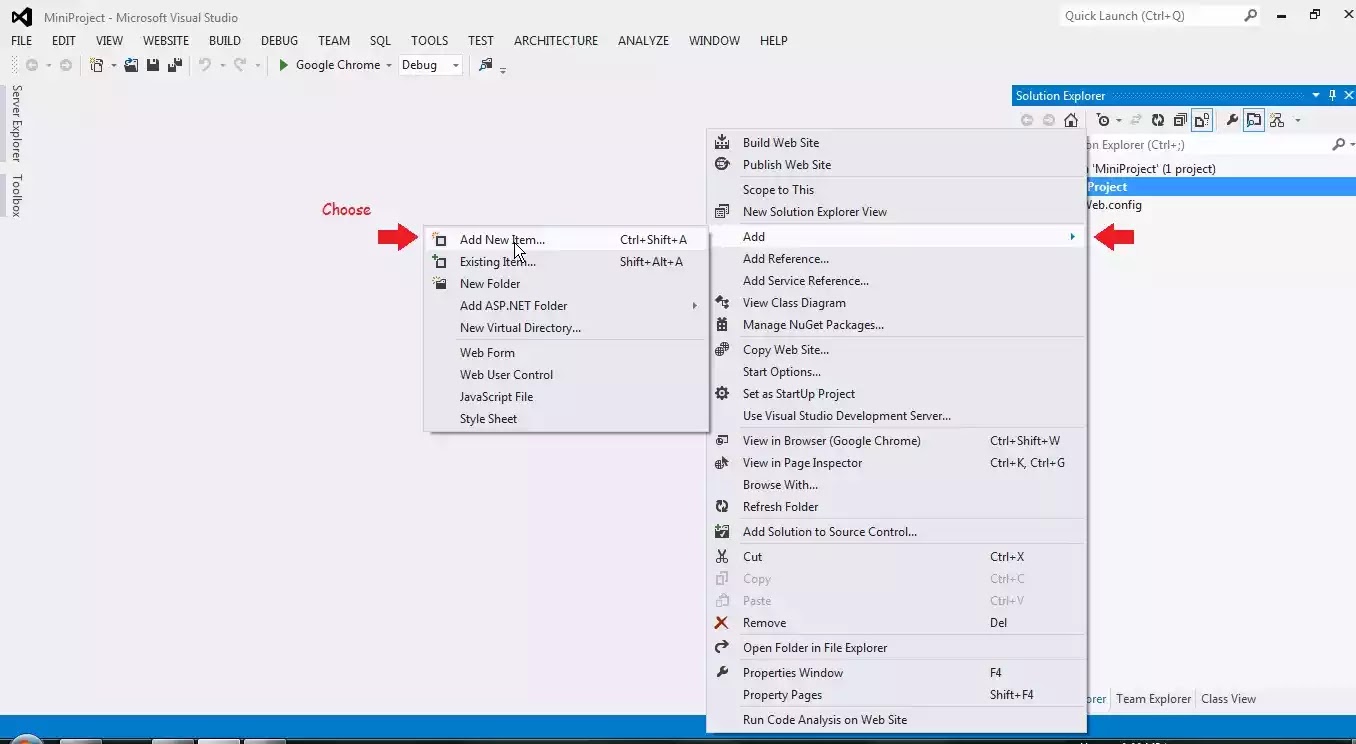Click the Add entry in the context menu
The width and height of the screenshot is (1356, 744).
pyautogui.click(x=896, y=237)
